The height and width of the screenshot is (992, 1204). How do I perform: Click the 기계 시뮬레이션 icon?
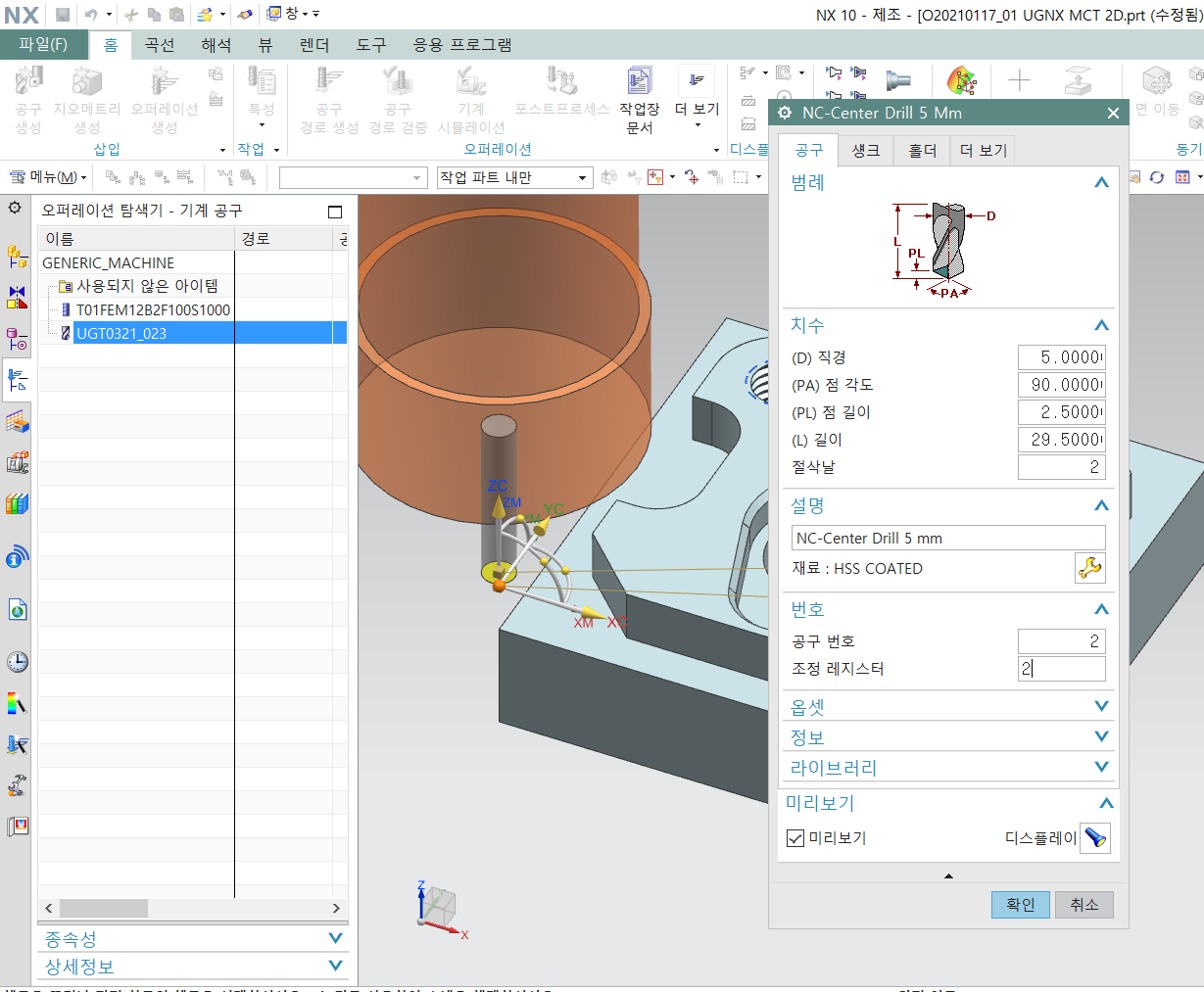coord(471,100)
